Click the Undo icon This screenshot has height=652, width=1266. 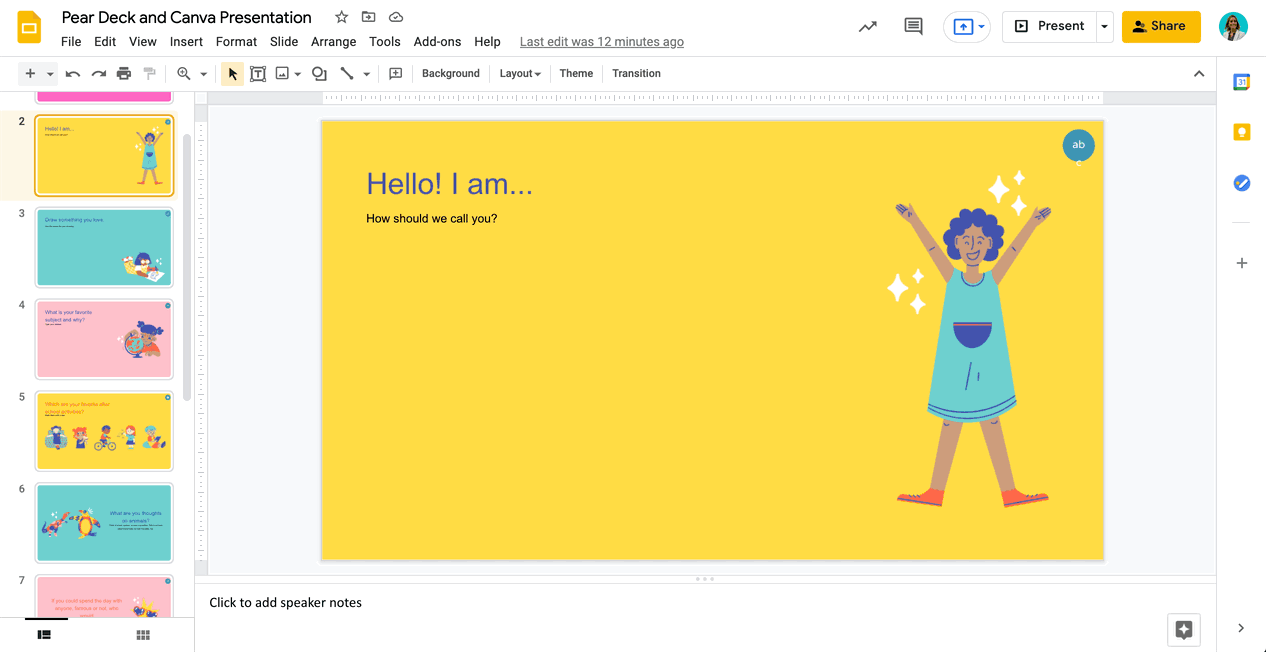click(x=71, y=73)
